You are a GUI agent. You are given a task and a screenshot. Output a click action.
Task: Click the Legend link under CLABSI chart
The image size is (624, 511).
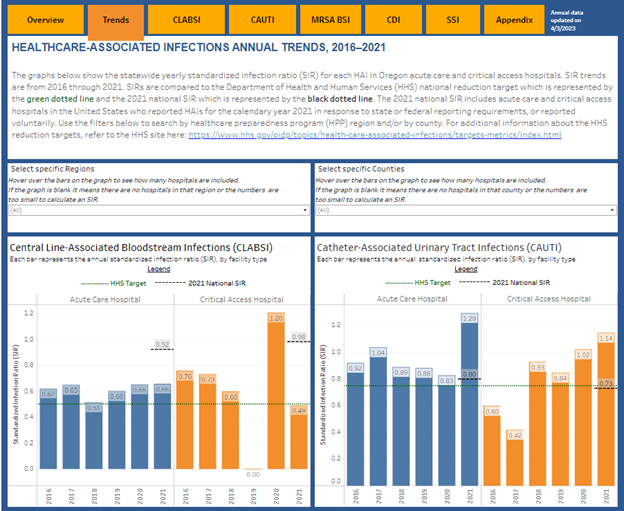pos(158,268)
